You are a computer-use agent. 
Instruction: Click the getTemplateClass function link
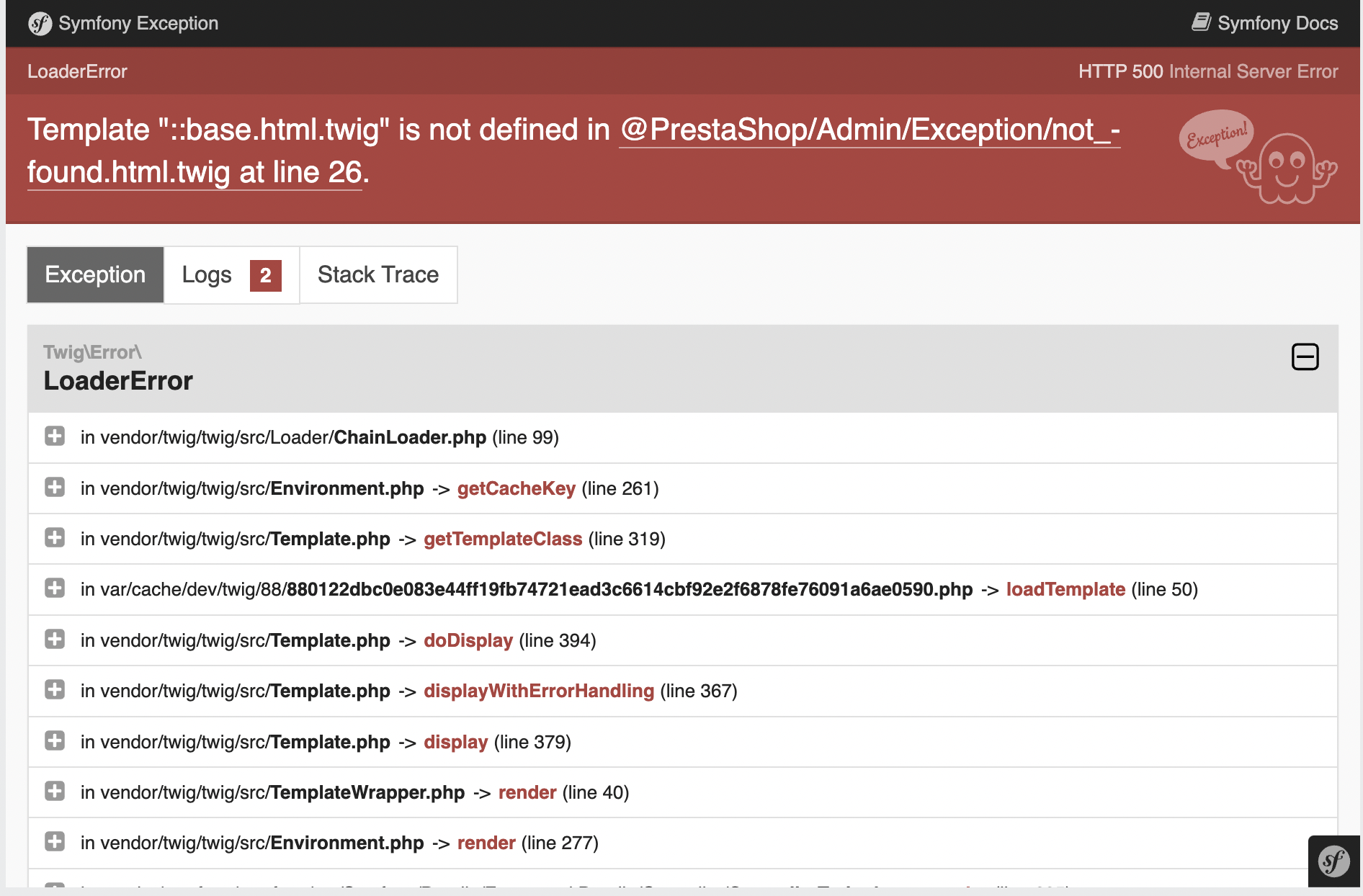tap(503, 539)
